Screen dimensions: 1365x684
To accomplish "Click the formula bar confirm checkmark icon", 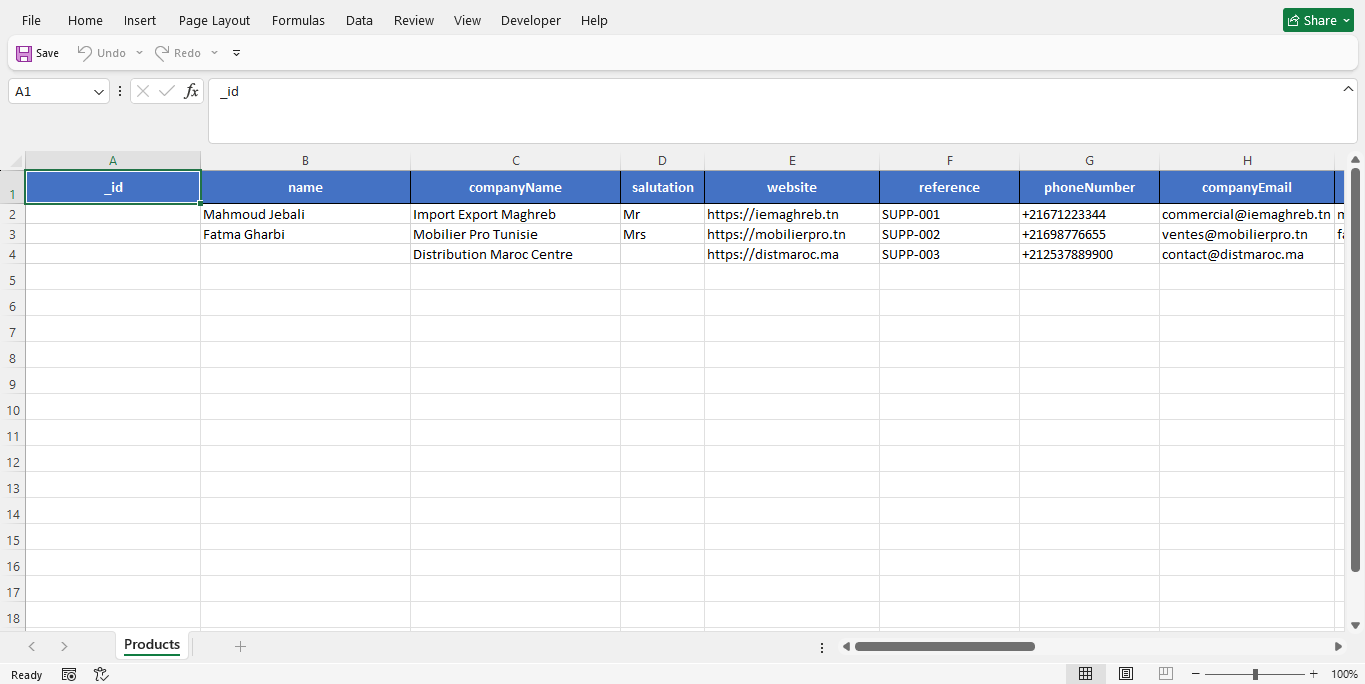I will pos(167,91).
